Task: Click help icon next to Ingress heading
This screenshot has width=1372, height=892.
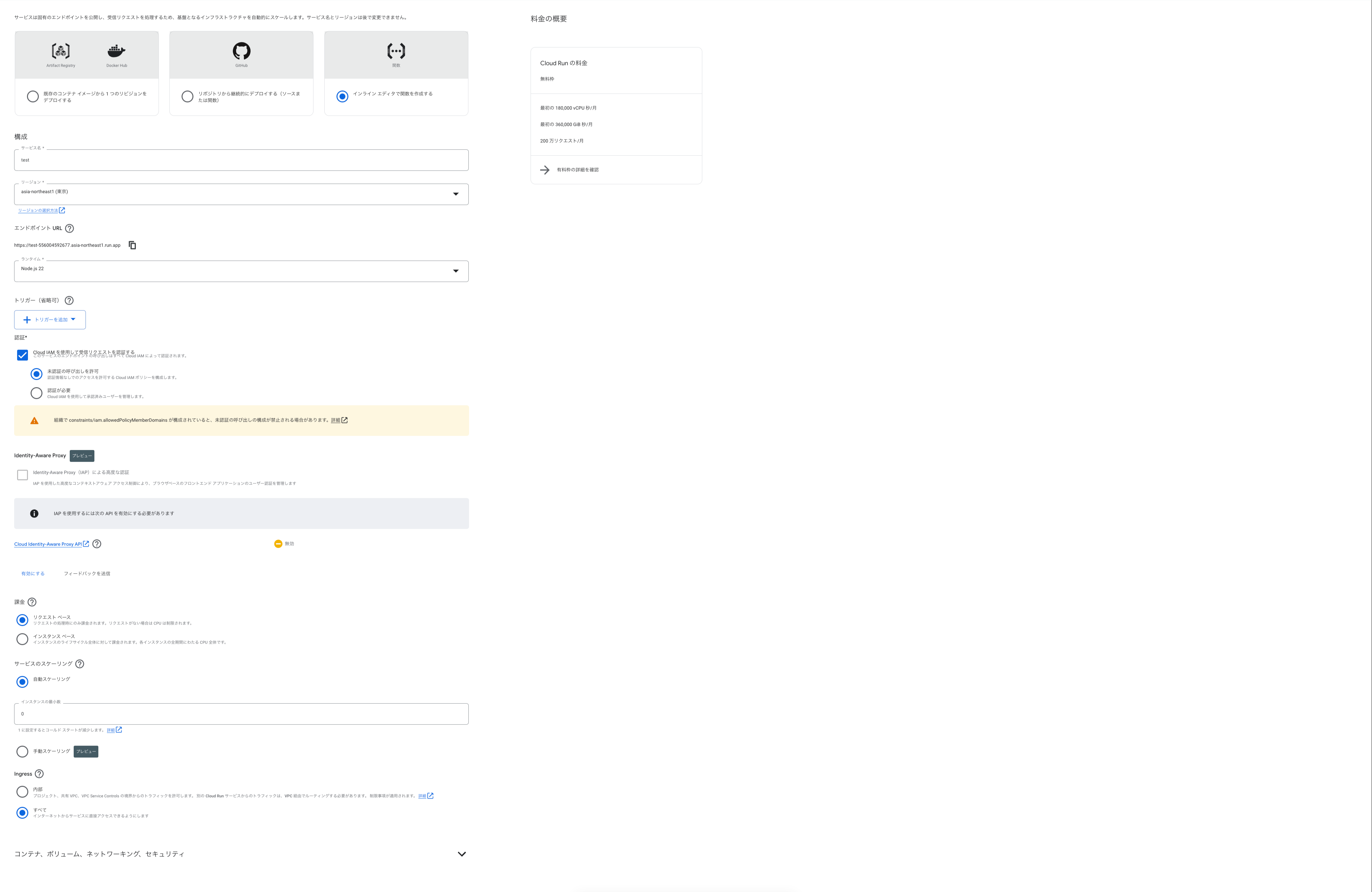Action: [39, 774]
